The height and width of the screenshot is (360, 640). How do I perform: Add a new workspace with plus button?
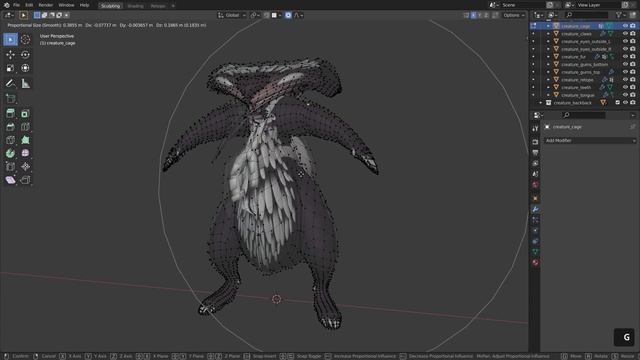coord(173,6)
